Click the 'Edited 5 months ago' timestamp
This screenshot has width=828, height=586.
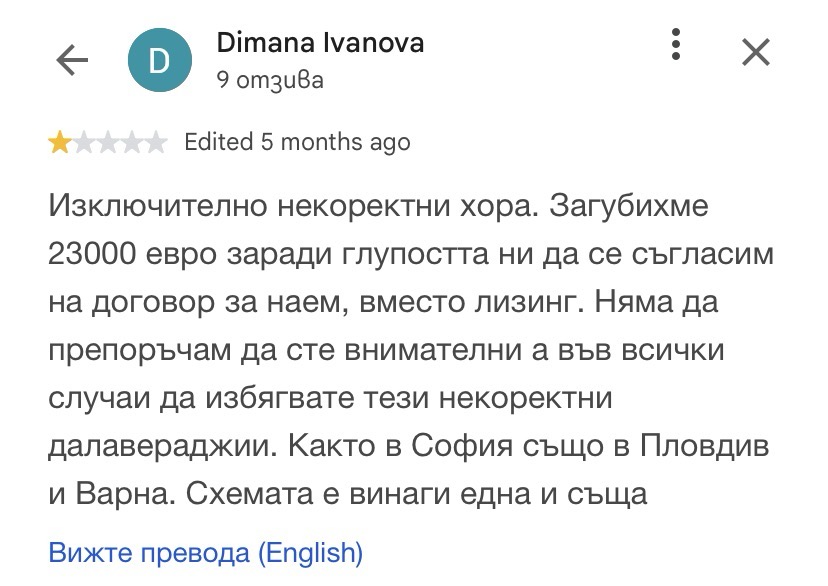297,143
